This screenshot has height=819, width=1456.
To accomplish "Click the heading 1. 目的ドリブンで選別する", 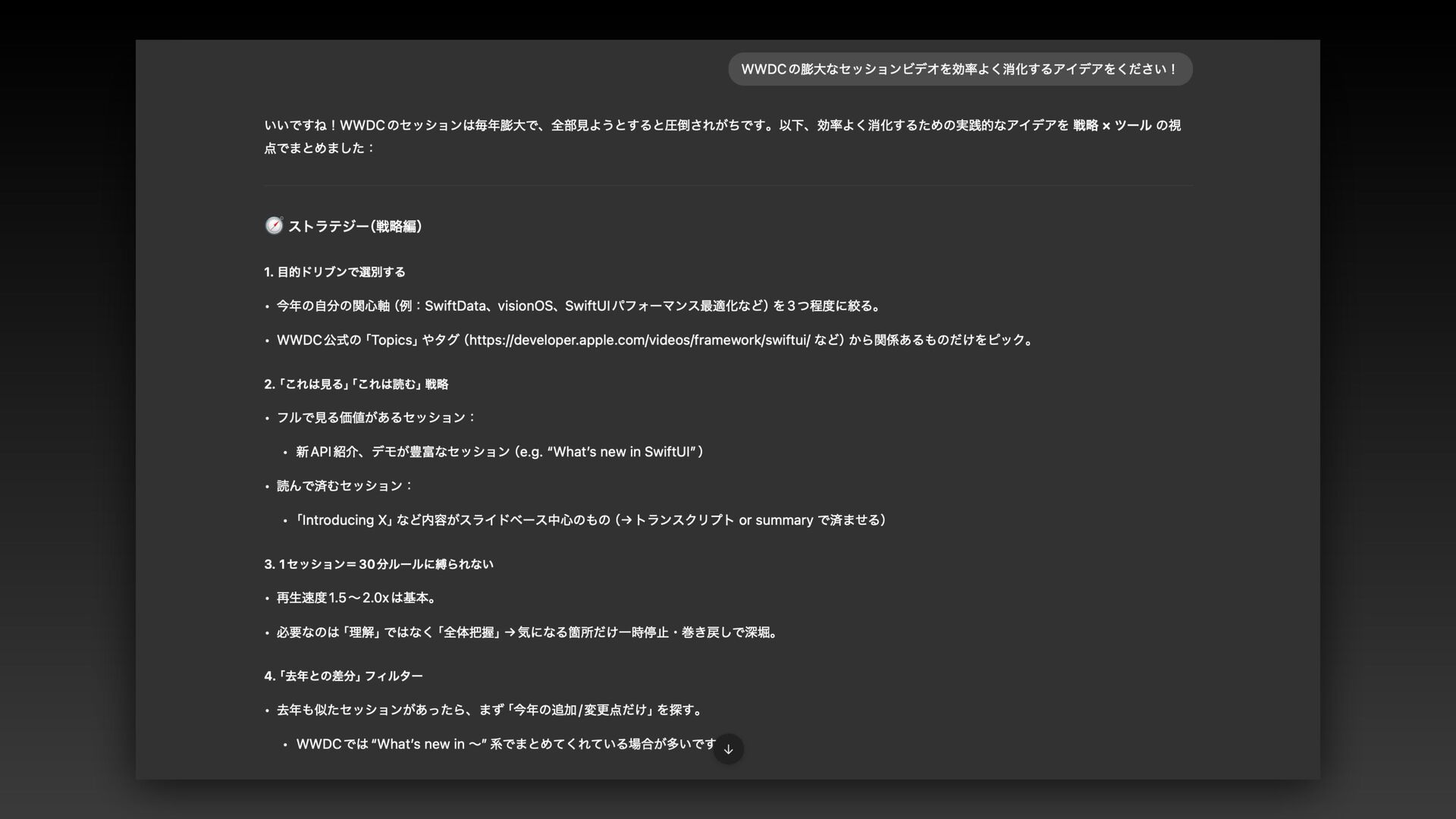I will tap(335, 272).
